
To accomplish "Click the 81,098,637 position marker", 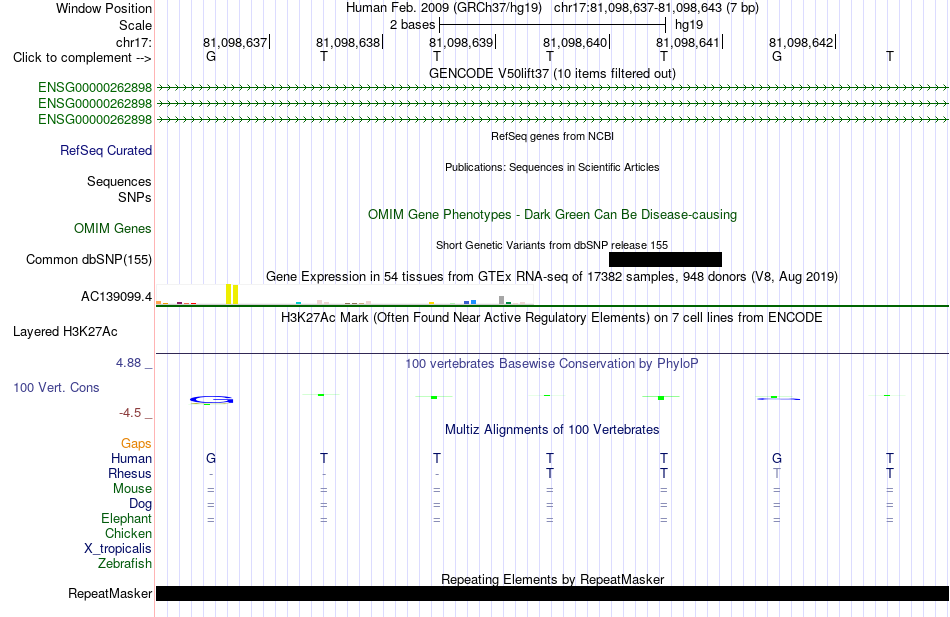I will pyautogui.click(x=235, y=42).
